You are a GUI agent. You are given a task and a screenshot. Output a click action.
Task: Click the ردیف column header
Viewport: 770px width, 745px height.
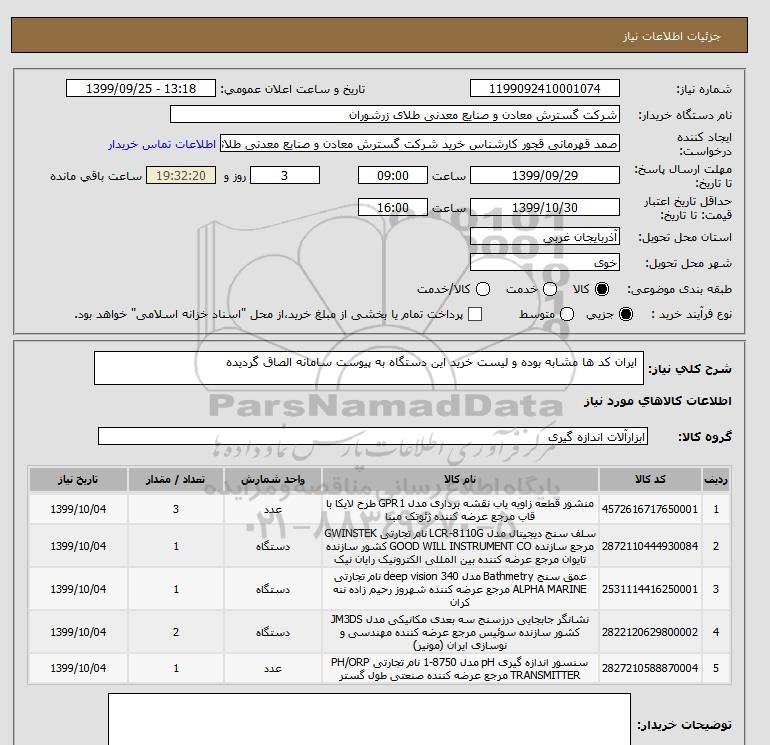[716, 479]
